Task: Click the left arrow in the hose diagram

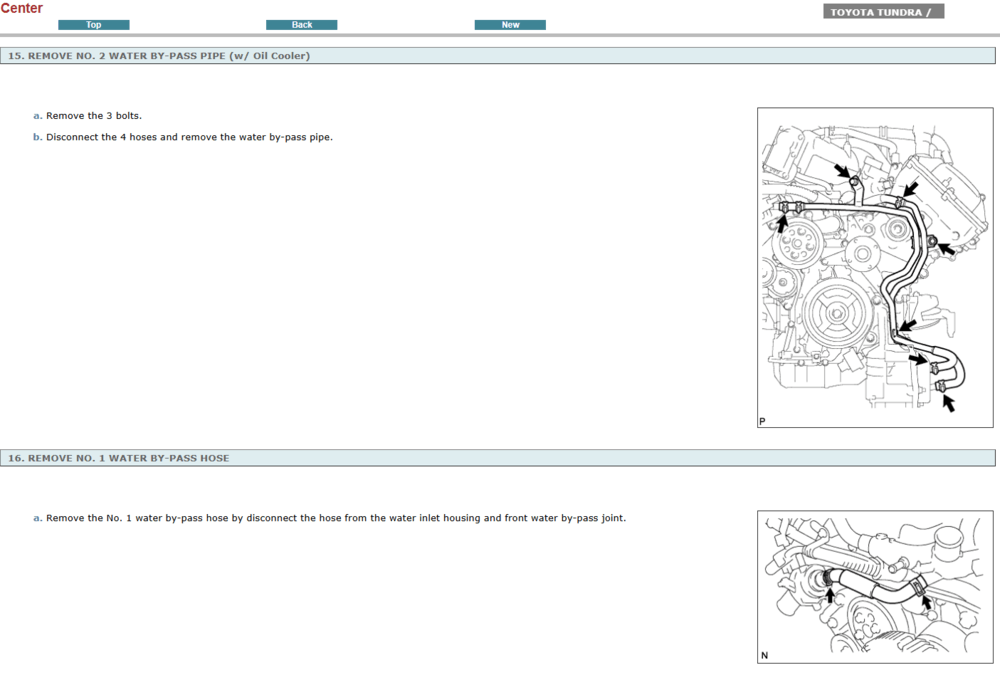Action: click(829, 596)
